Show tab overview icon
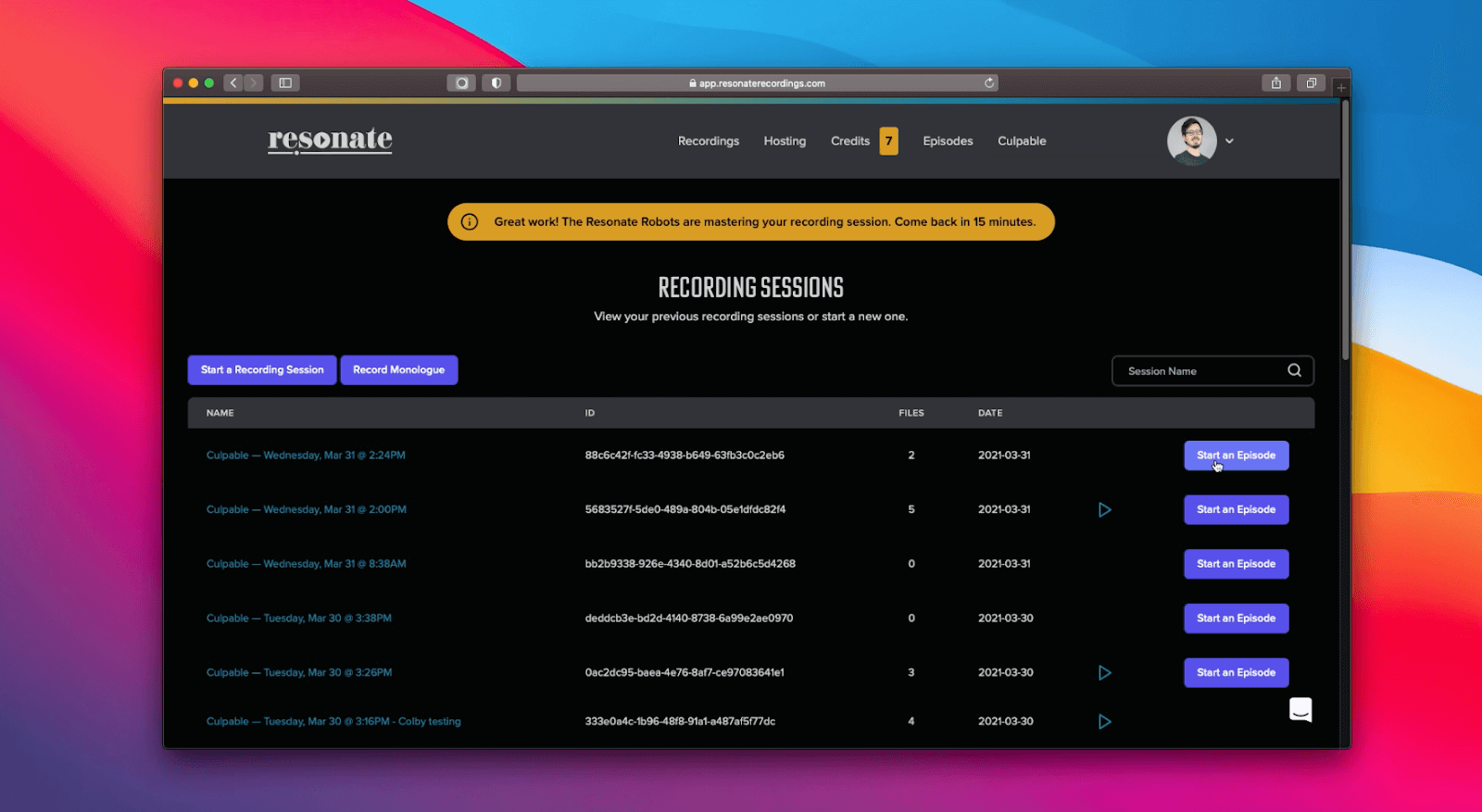 1312,82
